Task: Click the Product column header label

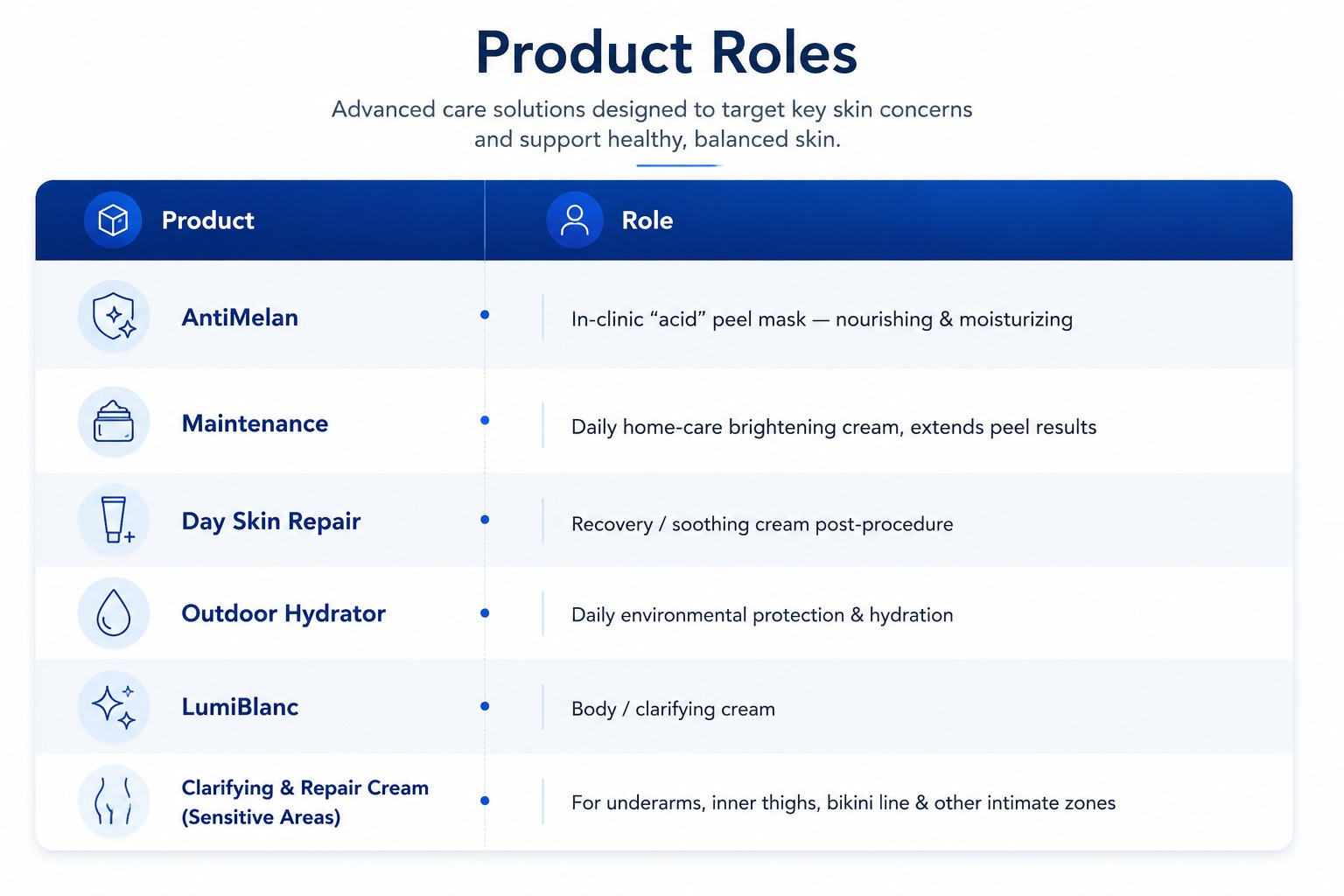Action: point(208,220)
